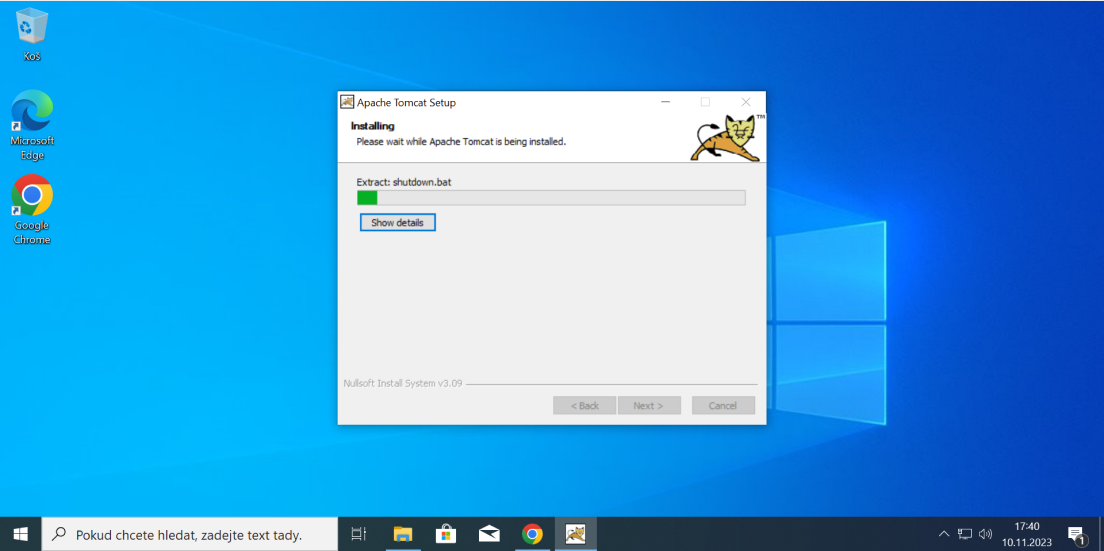Expand the hidden system tray icons
This screenshot has height=551, width=1104.
(943, 534)
